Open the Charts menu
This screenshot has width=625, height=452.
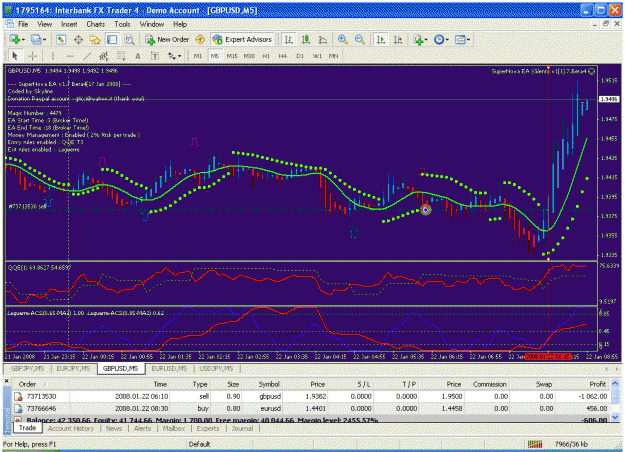96,24
